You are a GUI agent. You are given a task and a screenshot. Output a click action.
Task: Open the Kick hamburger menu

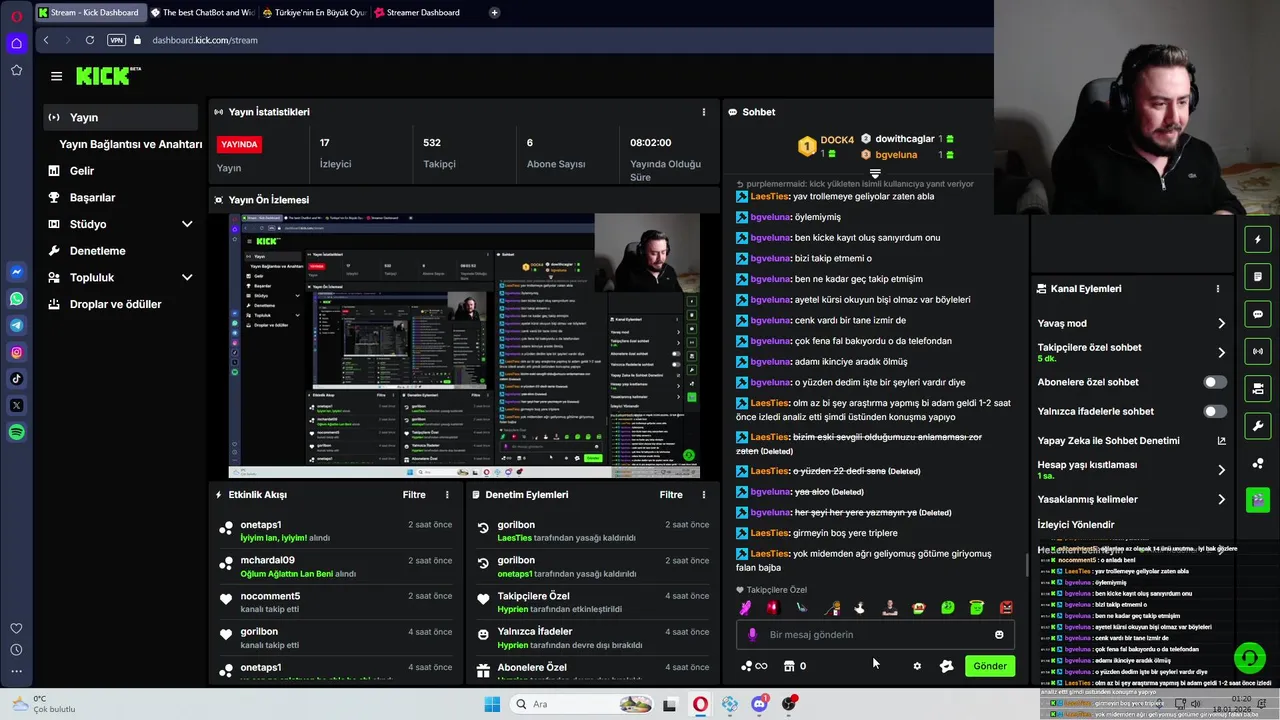click(x=56, y=76)
